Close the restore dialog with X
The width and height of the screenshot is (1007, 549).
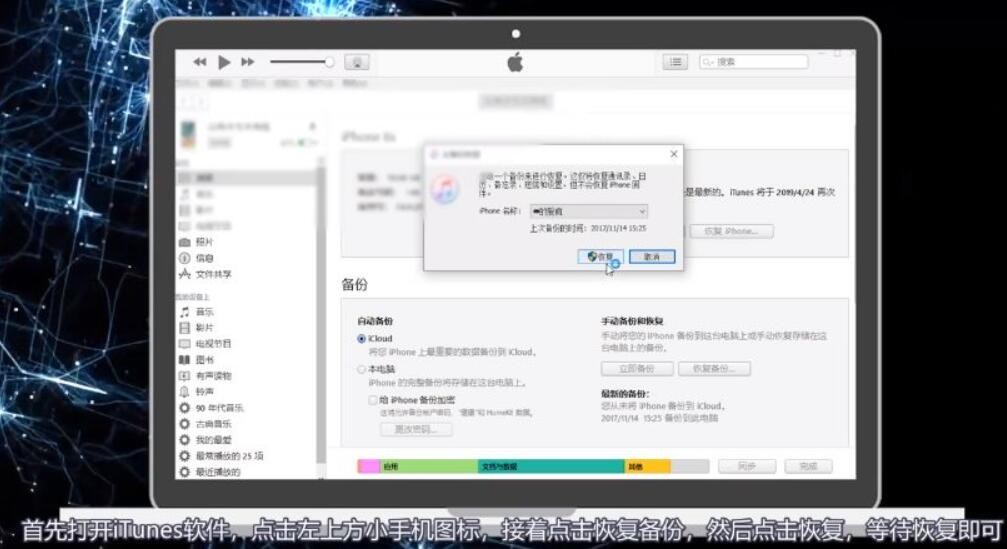674,154
